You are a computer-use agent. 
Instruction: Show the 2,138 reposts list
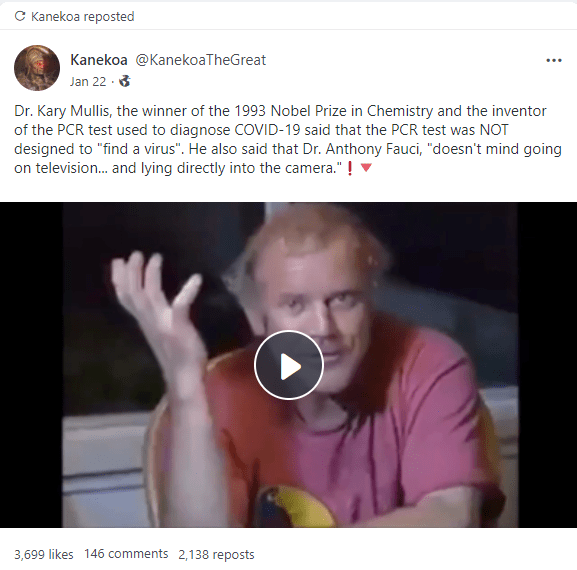click(x=216, y=554)
